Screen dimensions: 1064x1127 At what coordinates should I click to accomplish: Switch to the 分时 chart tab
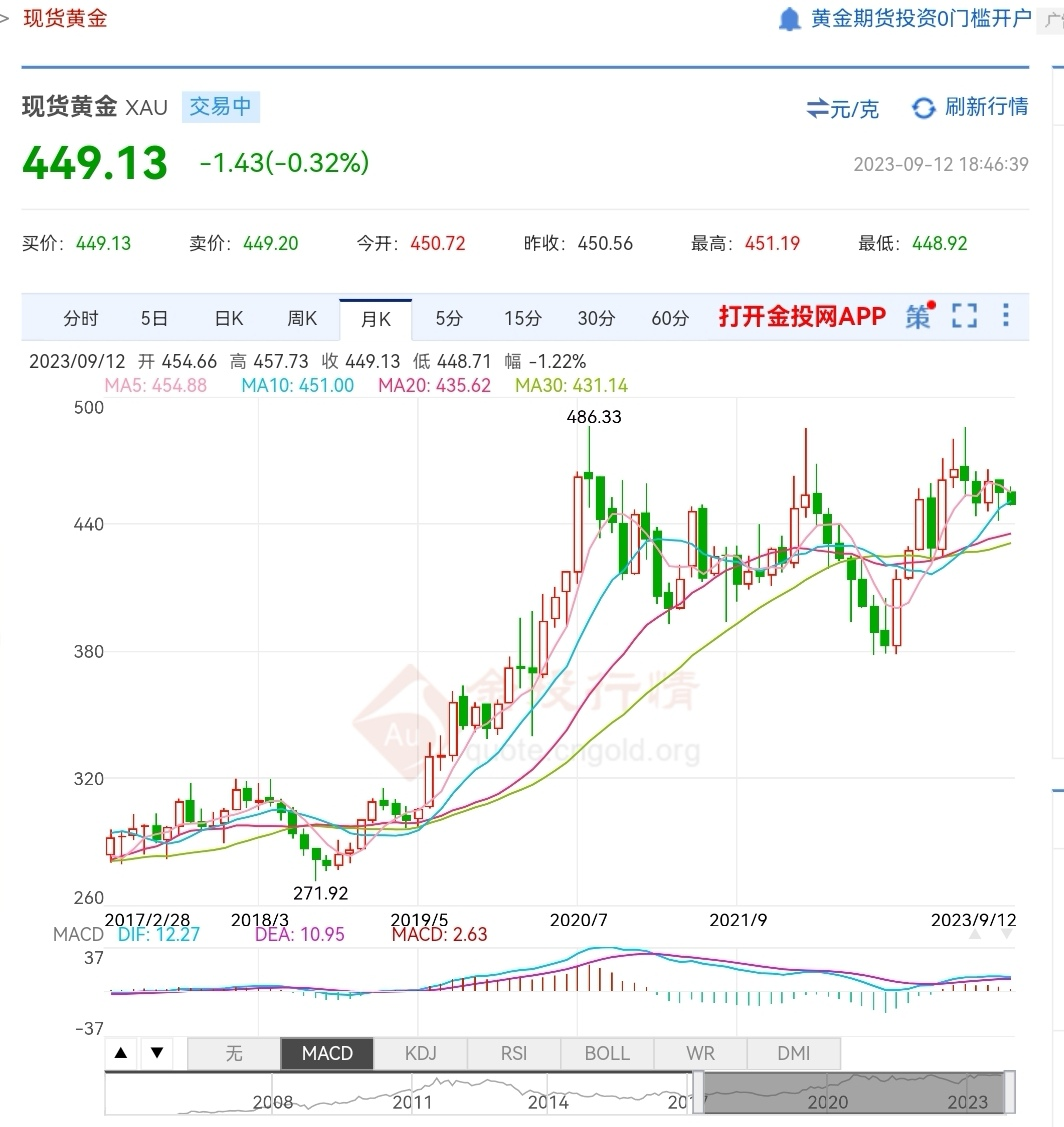pyautogui.click(x=81, y=318)
